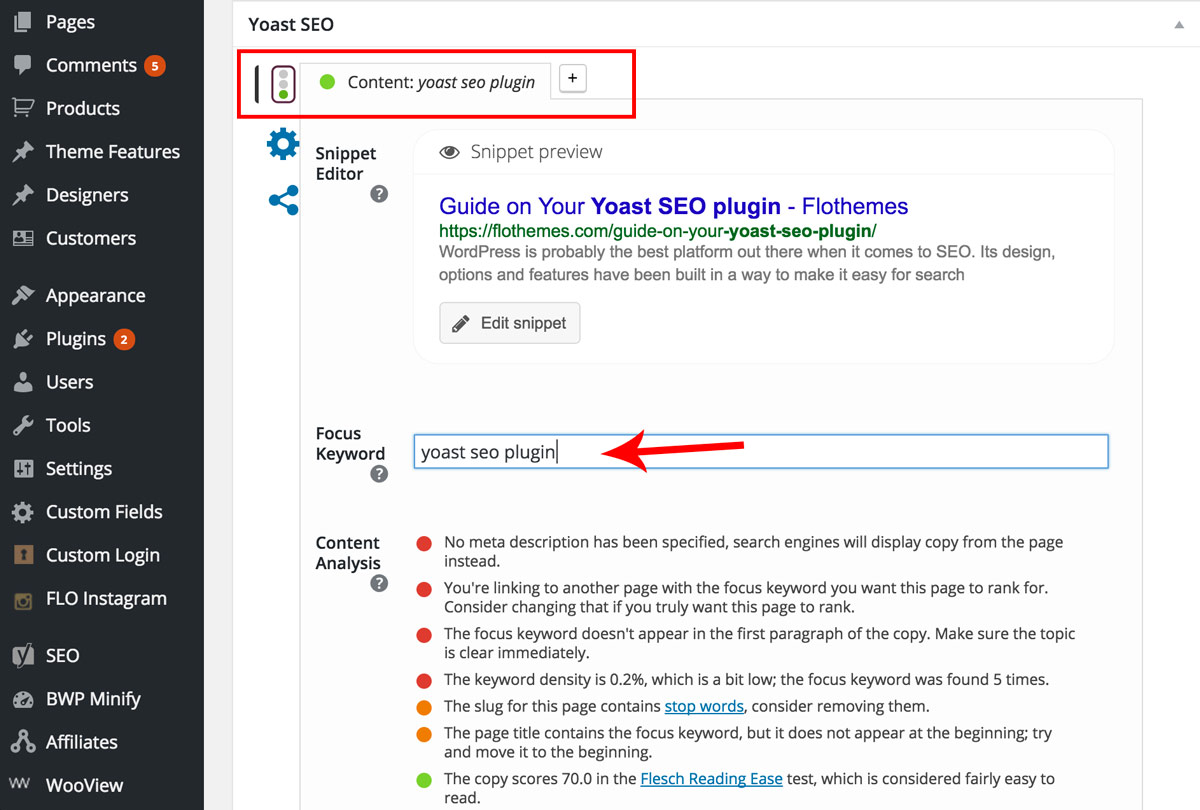Select the Yoast traffic light content icon
1200x810 pixels.
click(x=283, y=83)
